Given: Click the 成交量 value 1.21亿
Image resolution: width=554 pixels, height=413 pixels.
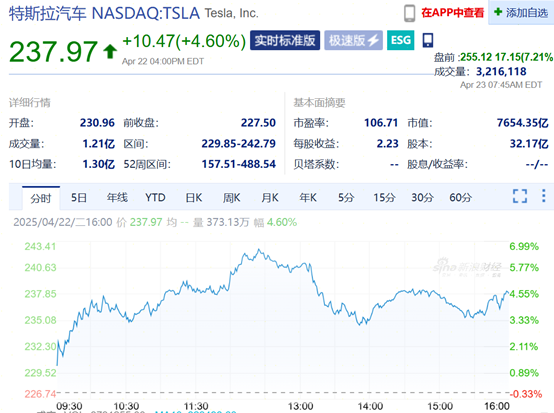Looking at the screenshot, I should point(99,144).
